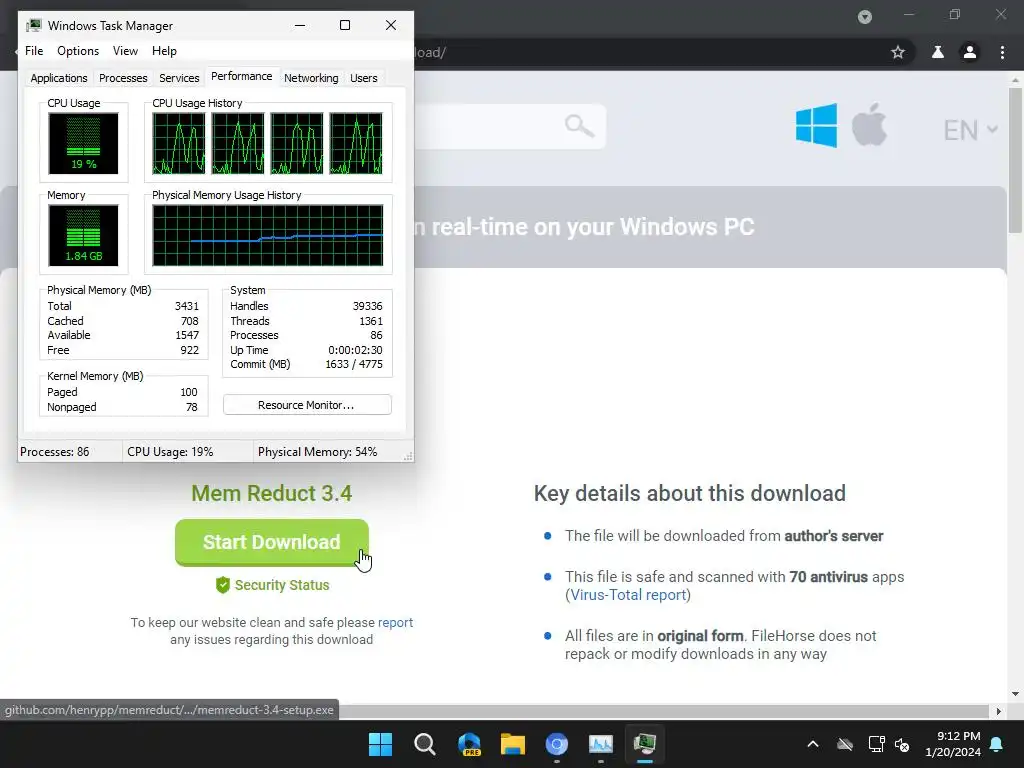Viewport: 1024px width, 768px height.
Task: Click the Task Manager title bar icon
Action: pos(34,25)
